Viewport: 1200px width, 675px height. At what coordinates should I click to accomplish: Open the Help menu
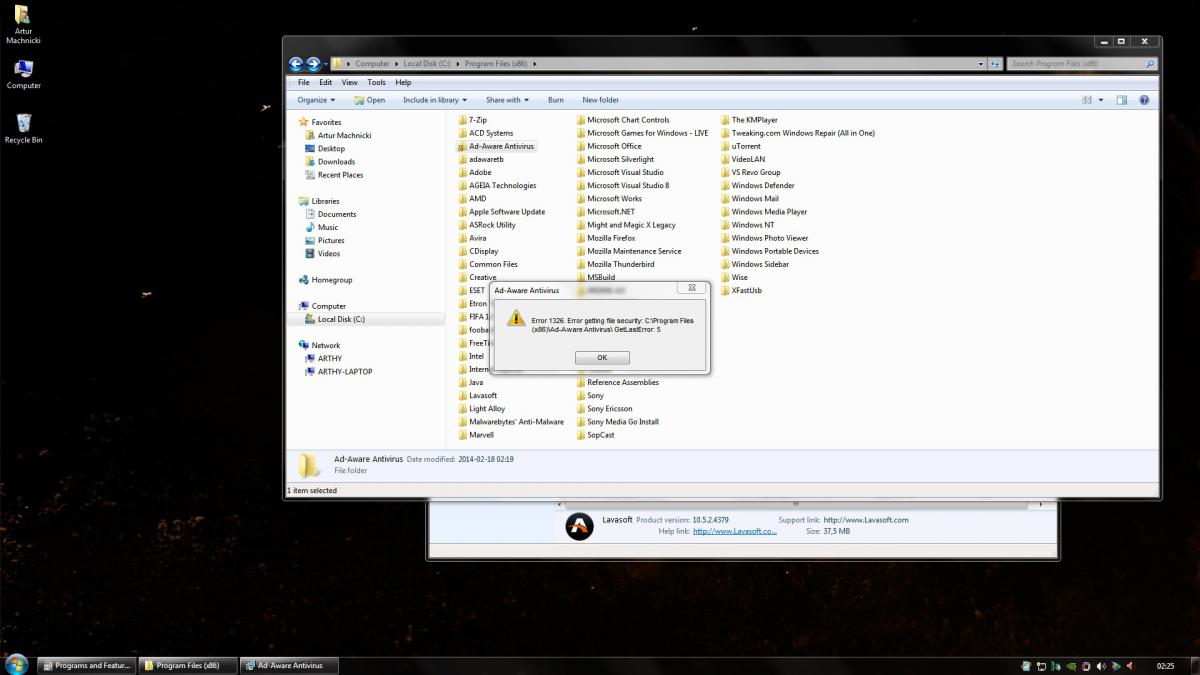(403, 83)
